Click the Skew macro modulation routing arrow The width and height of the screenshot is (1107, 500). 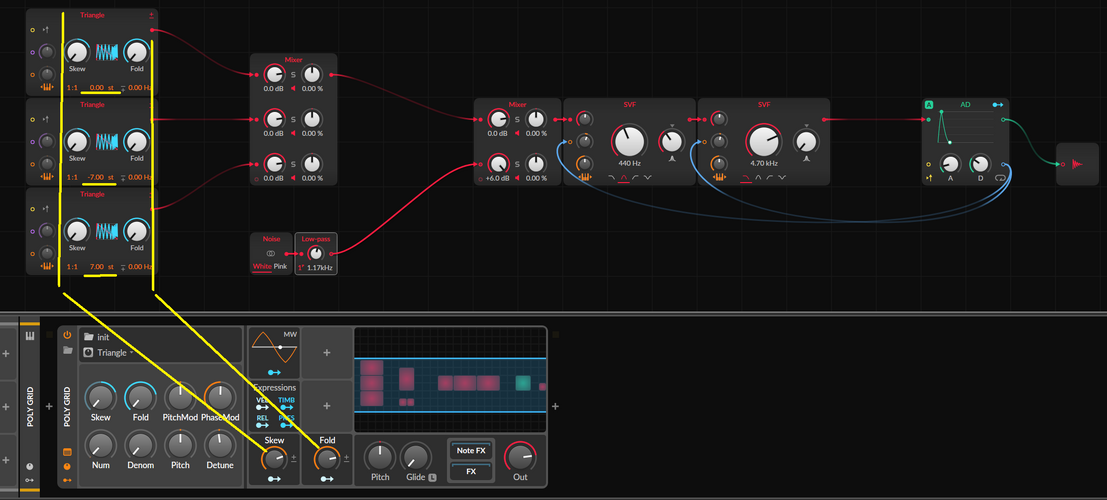pyautogui.click(x=274, y=480)
